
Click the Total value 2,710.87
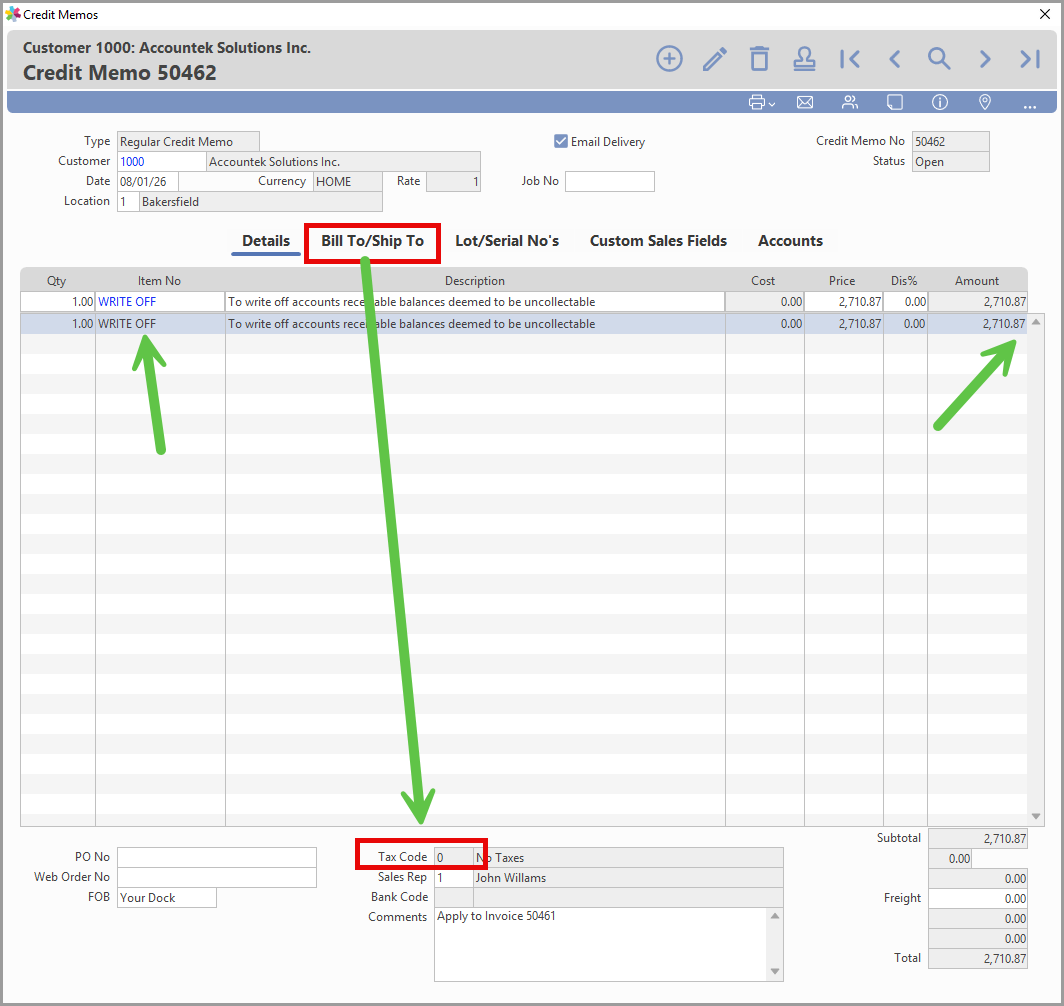[977, 959]
